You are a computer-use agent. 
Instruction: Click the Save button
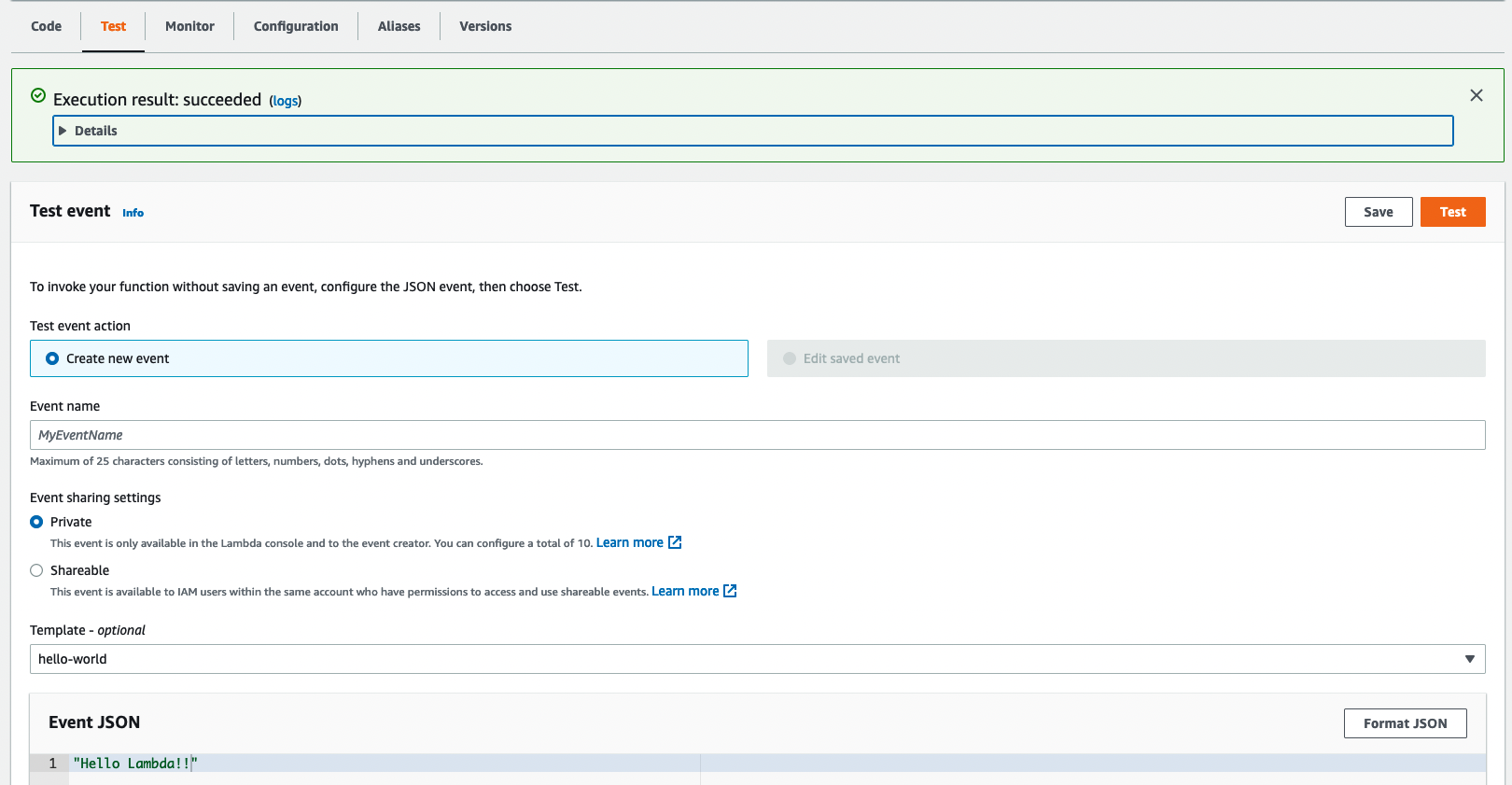[1379, 212]
